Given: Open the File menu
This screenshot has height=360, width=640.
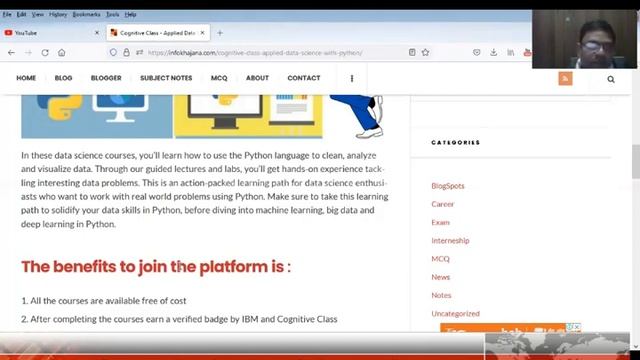Looking at the screenshot, I should [7, 14].
